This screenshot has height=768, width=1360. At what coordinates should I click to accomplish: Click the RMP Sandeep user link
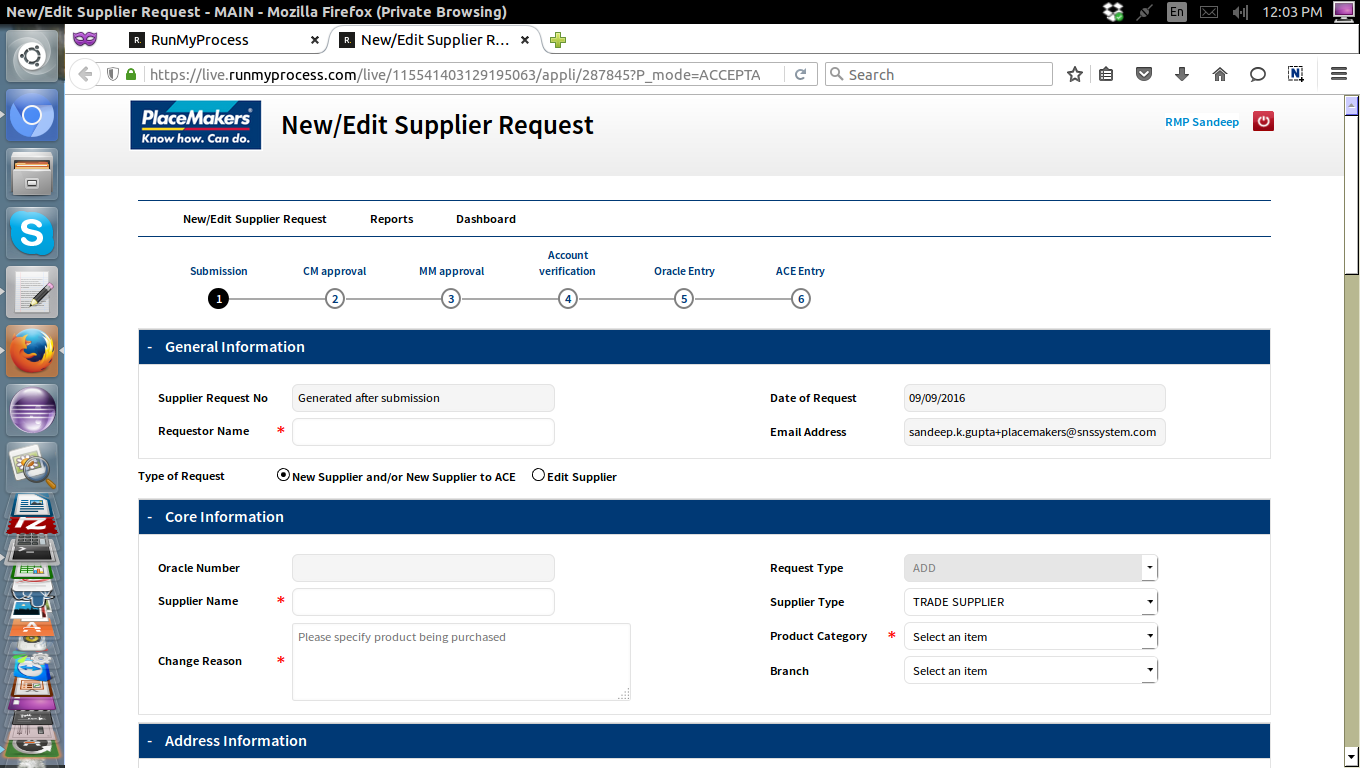pos(1201,122)
